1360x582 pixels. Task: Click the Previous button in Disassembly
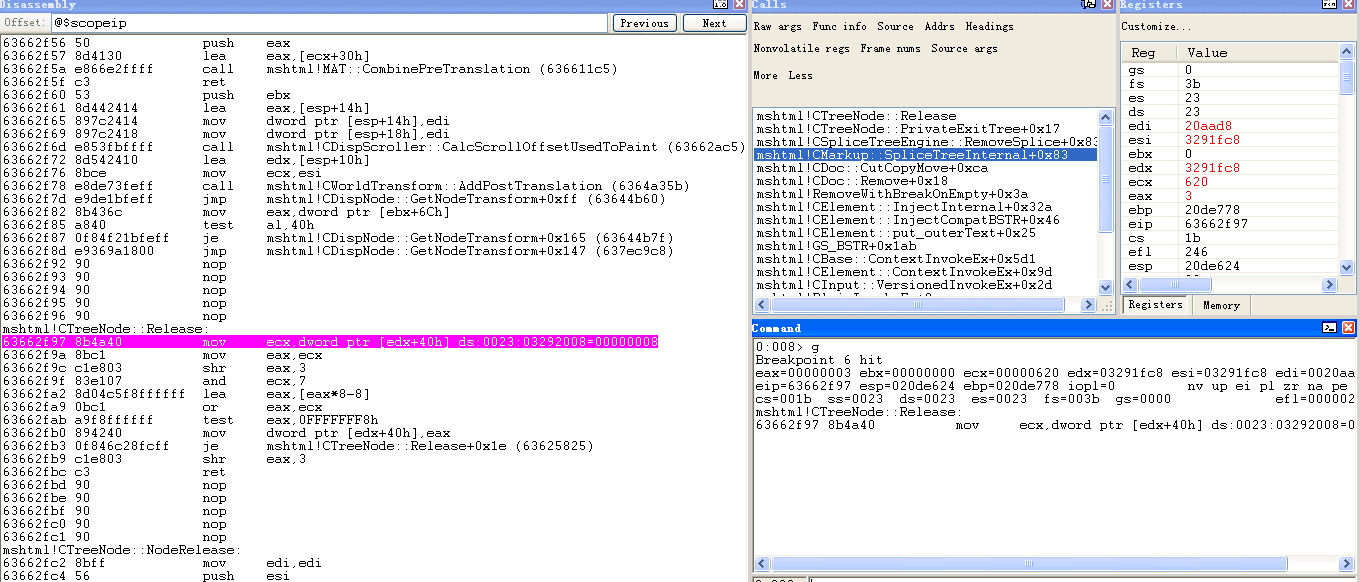click(644, 23)
